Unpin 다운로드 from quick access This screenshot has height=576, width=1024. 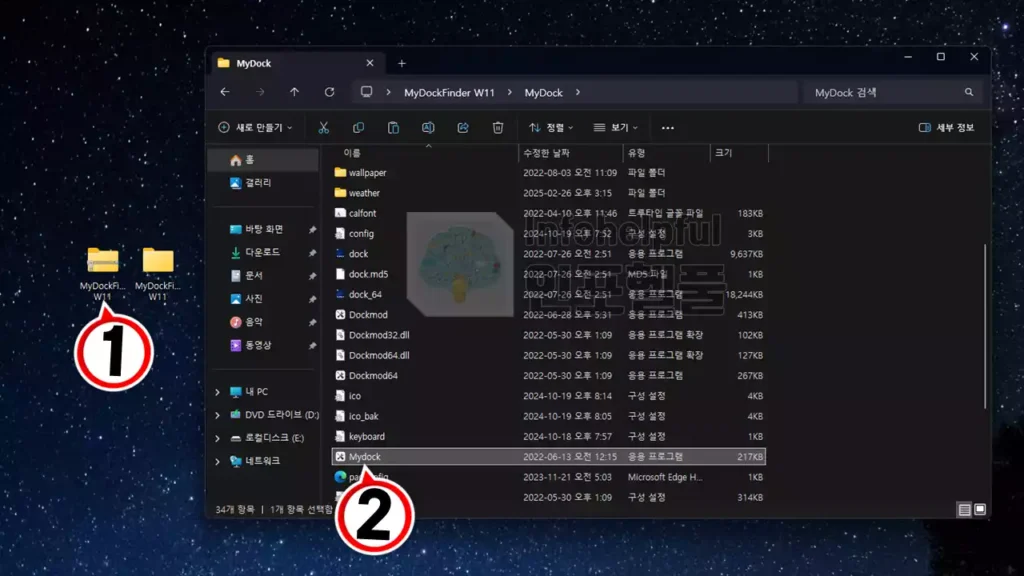[312, 253]
